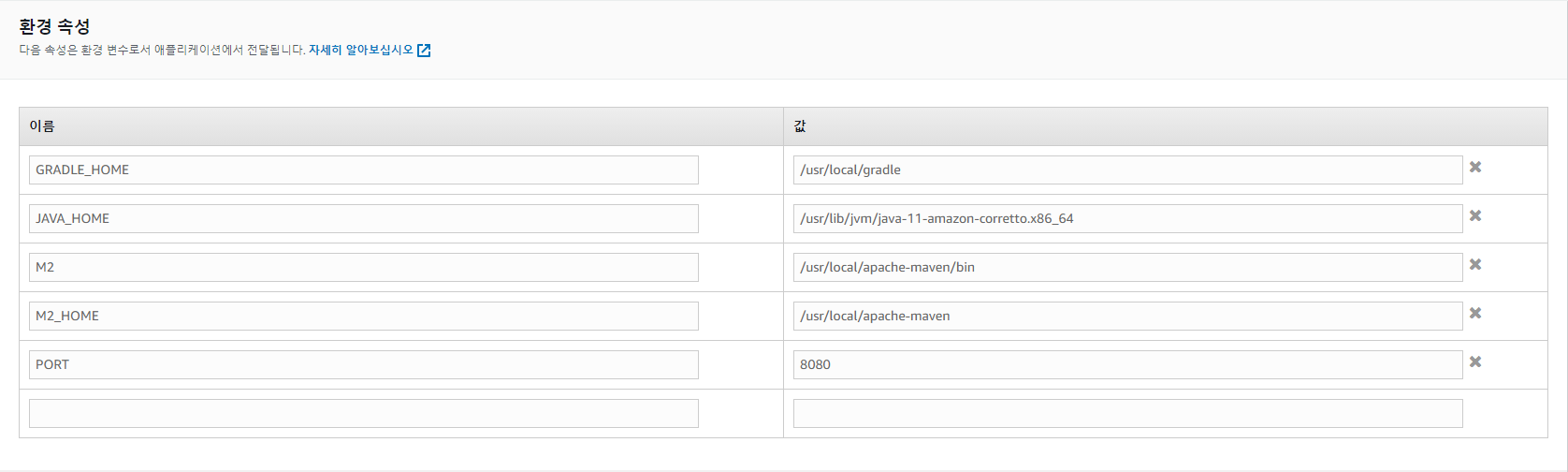Remove the PORT 8080 property
The width and height of the screenshot is (1568, 472).
click(1474, 362)
